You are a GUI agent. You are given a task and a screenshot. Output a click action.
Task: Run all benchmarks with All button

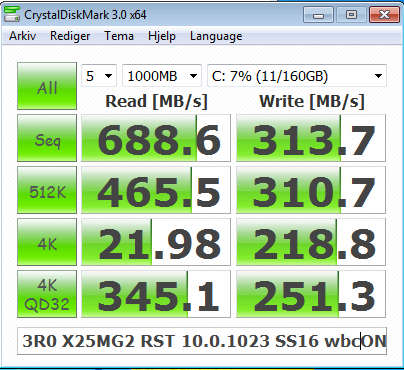[x=47, y=86]
